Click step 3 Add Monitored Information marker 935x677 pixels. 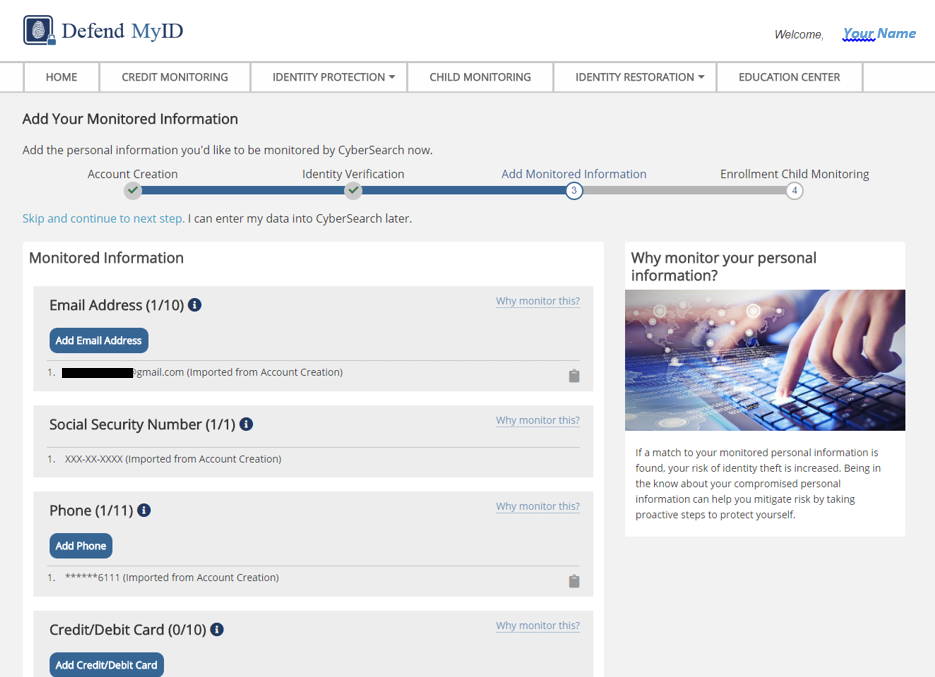(574, 191)
